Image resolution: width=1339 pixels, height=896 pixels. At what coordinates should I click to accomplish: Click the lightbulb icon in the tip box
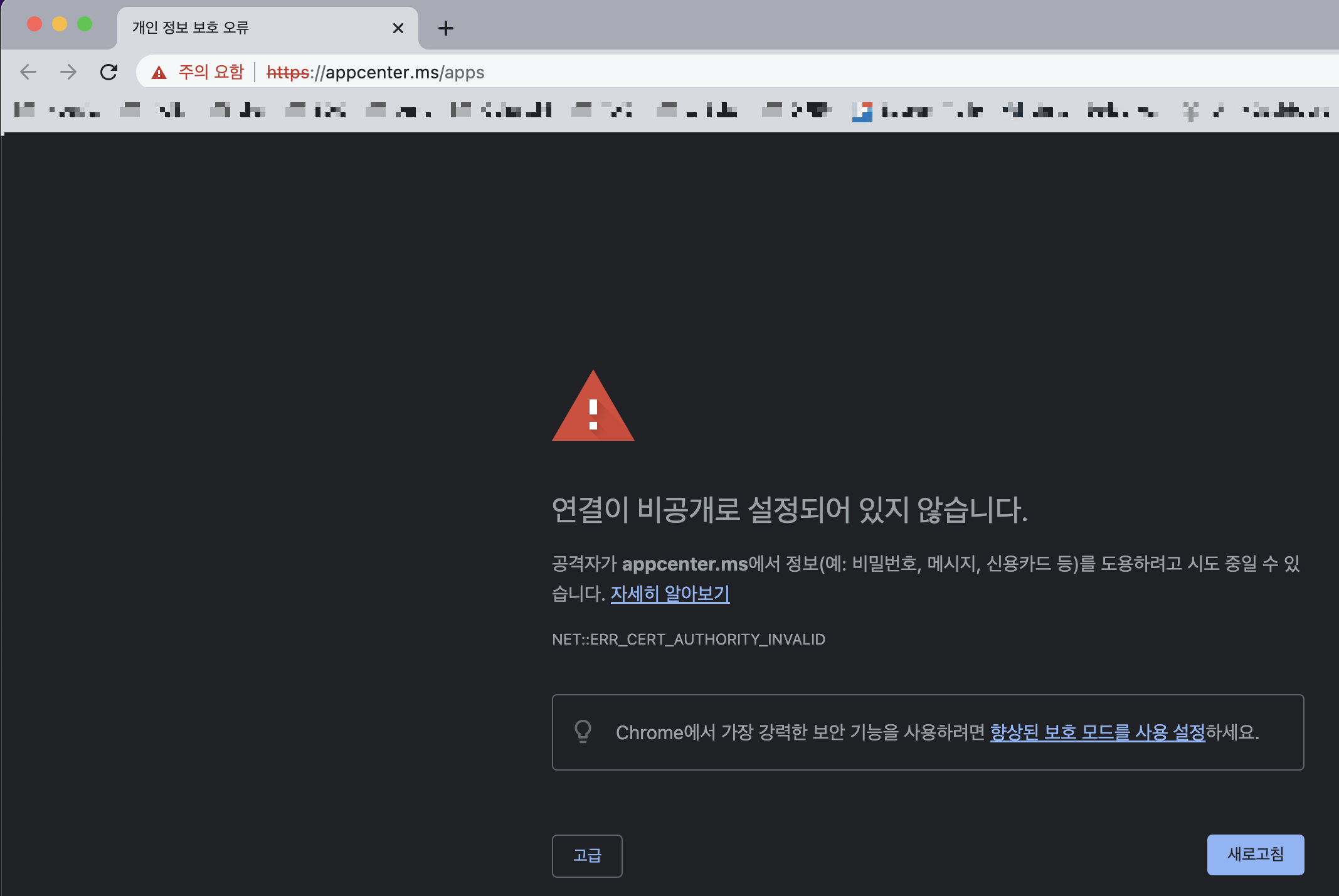[583, 731]
